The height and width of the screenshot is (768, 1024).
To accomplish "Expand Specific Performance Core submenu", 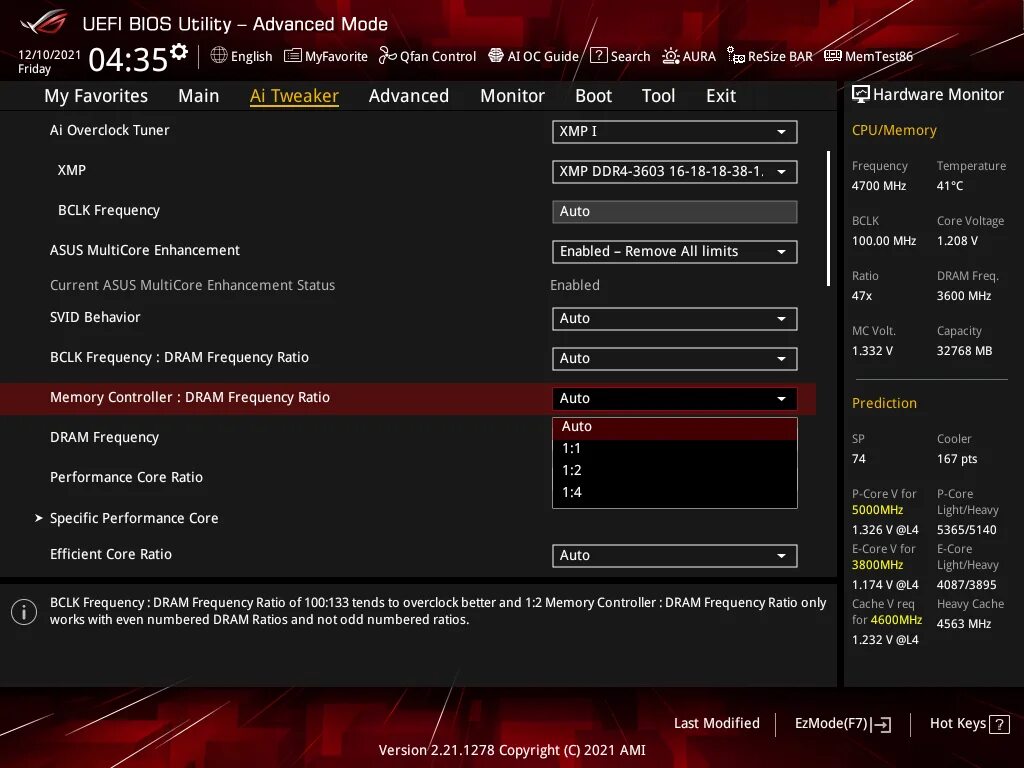I will (134, 518).
